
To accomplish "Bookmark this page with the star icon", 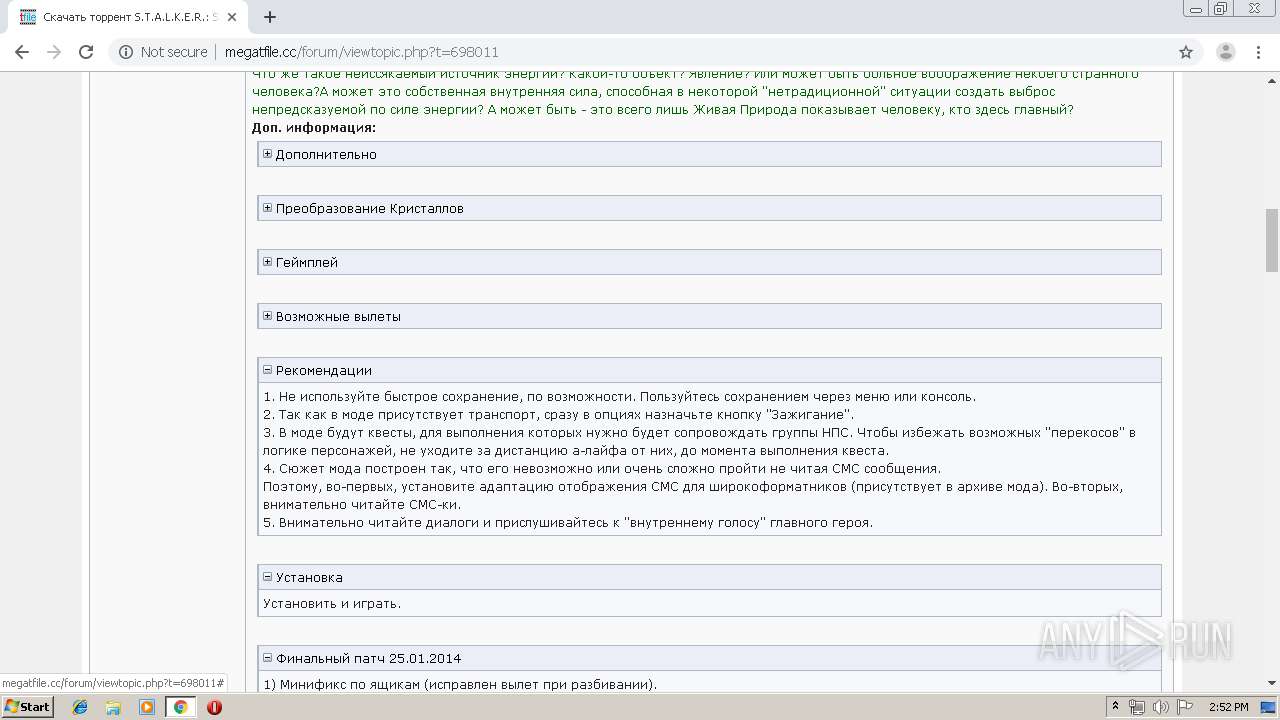I will point(1186,52).
